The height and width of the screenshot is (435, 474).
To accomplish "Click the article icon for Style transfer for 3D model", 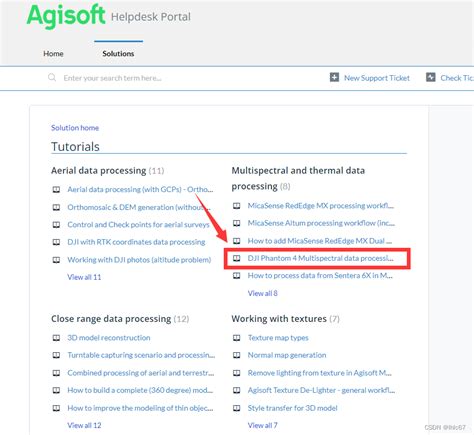I will [236, 408].
